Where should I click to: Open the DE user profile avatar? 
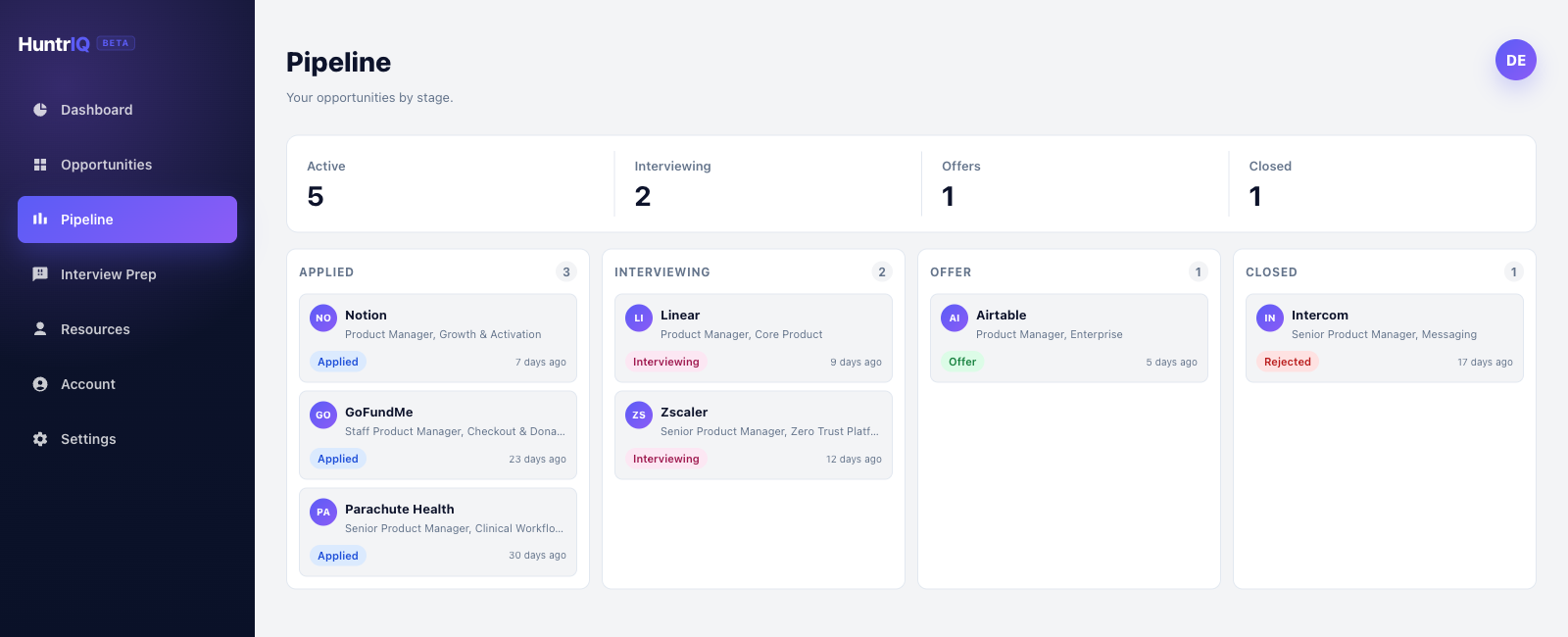[1516, 60]
